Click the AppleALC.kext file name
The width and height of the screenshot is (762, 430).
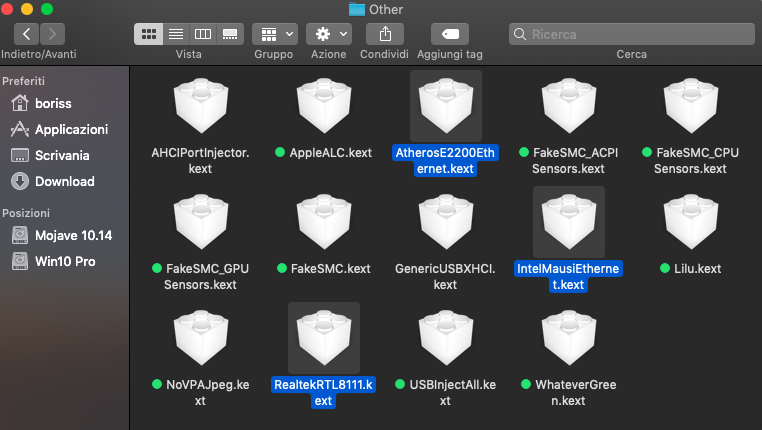click(330, 153)
